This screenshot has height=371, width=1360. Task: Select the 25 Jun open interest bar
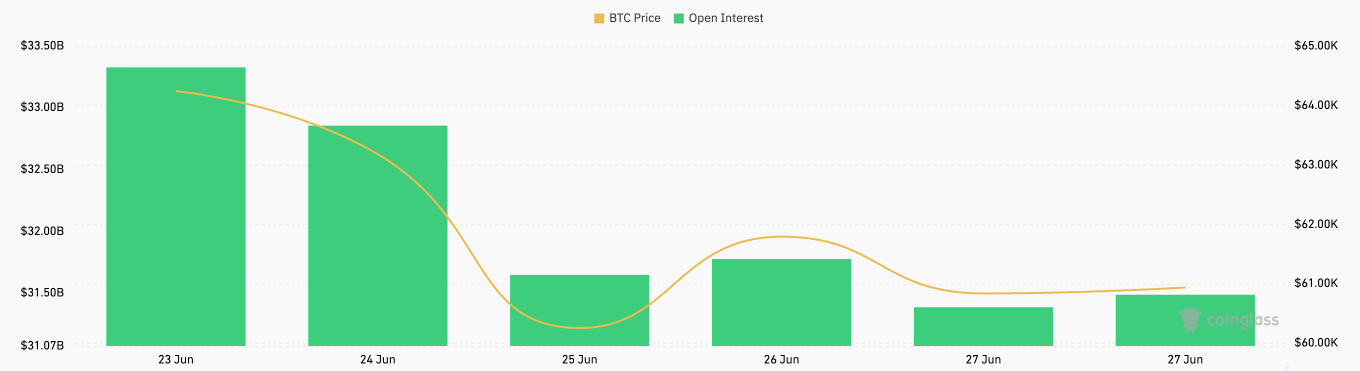[x=580, y=310]
